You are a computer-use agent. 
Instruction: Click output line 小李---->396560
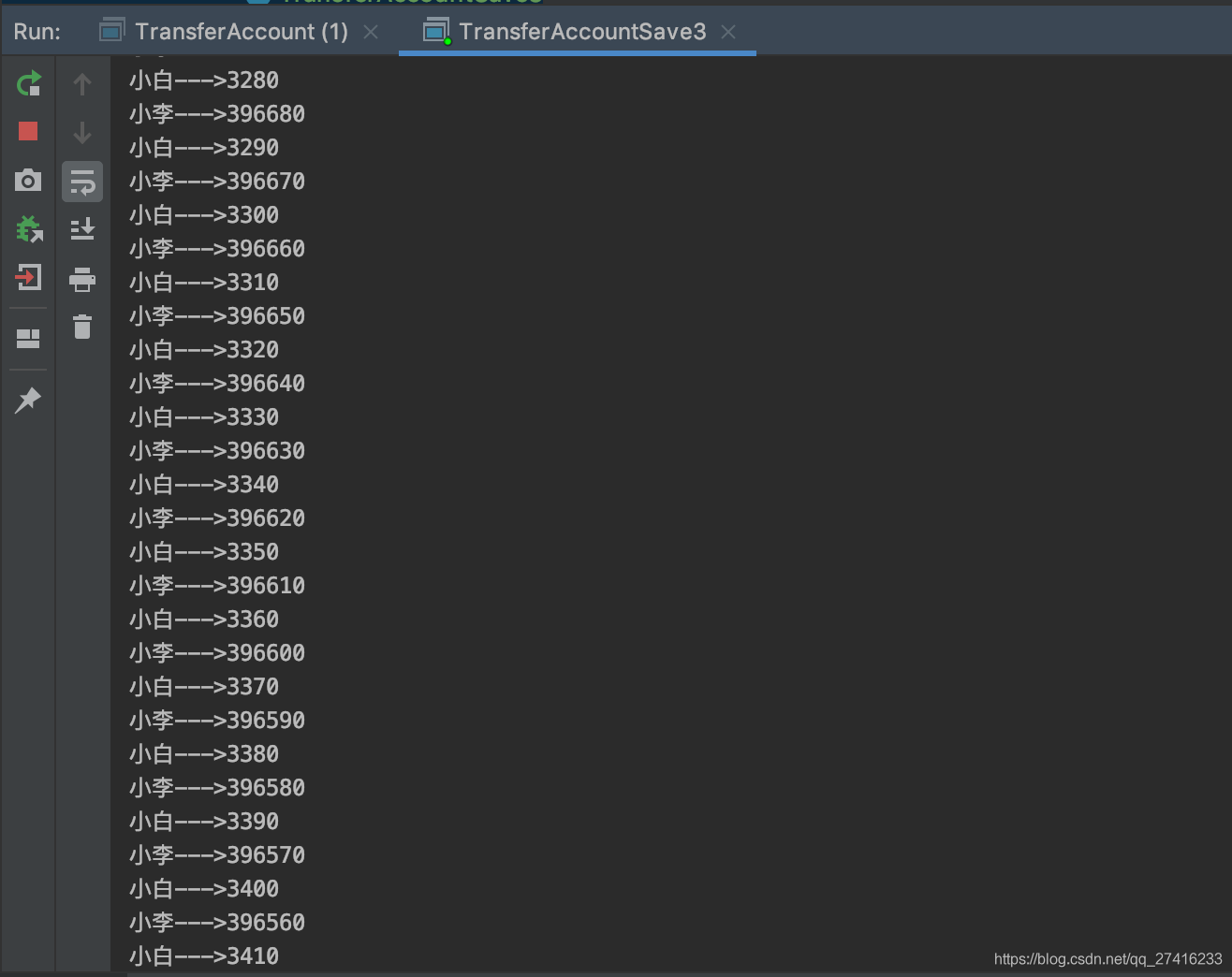point(217,923)
